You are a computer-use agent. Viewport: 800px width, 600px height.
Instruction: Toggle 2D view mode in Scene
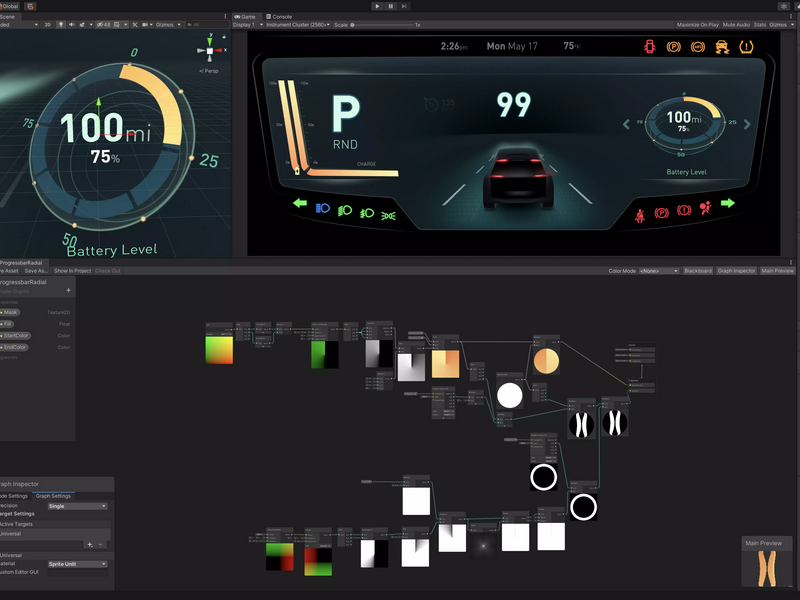[x=47, y=24]
